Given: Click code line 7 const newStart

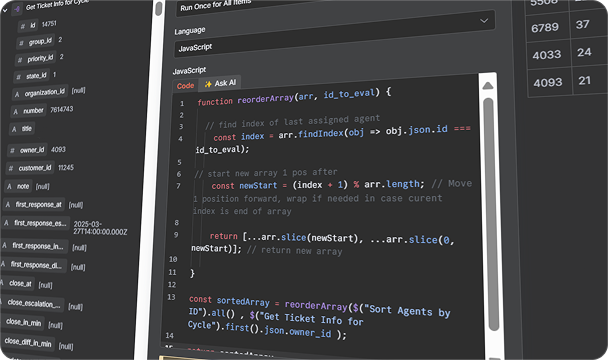Looking at the screenshot, I should pos(318,185).
